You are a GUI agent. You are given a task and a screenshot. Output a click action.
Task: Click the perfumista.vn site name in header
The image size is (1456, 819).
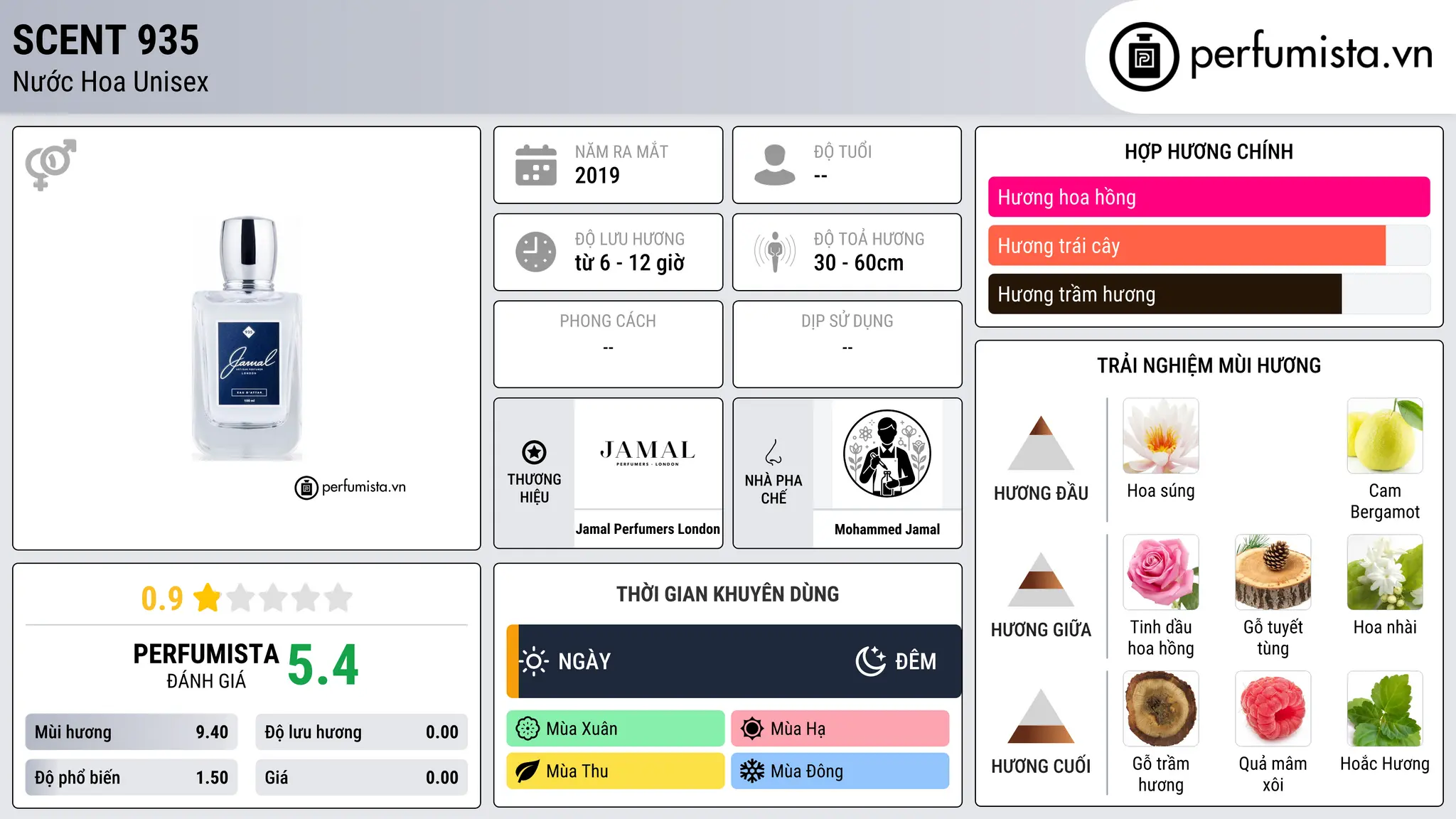pyautogui.click(x=1311, y=53)
